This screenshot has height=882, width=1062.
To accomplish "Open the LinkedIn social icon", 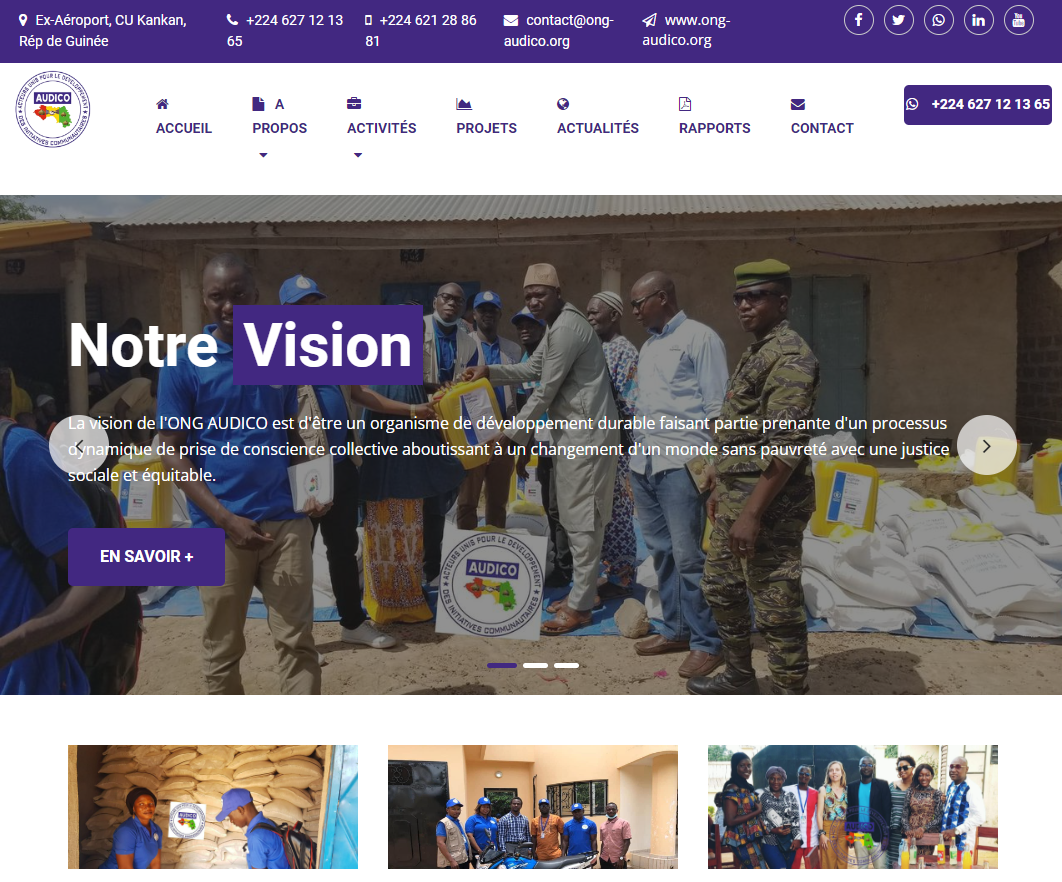I will coord(979,20).
